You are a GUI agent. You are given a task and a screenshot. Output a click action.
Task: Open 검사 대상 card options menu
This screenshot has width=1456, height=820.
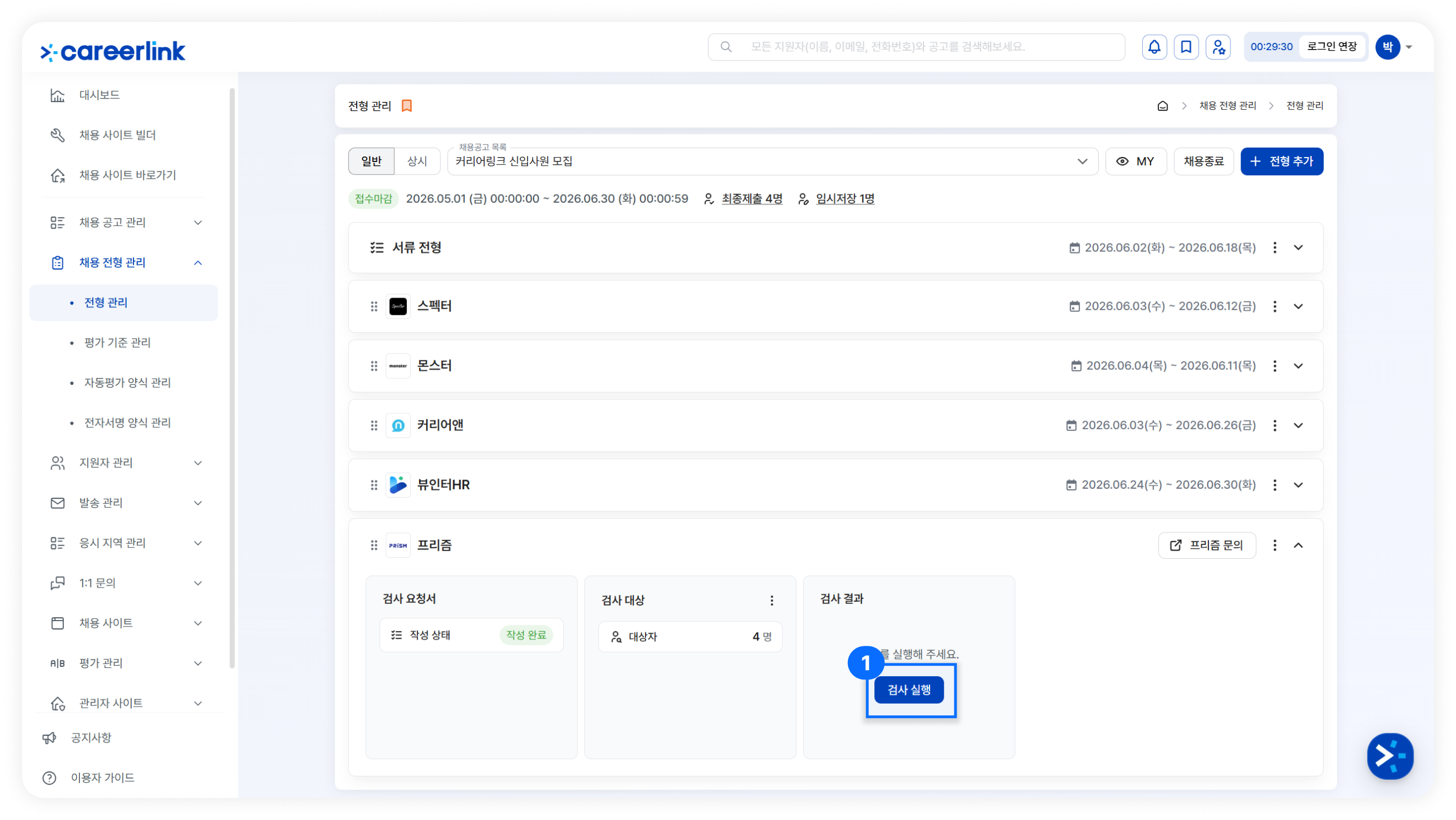[771, 600]
